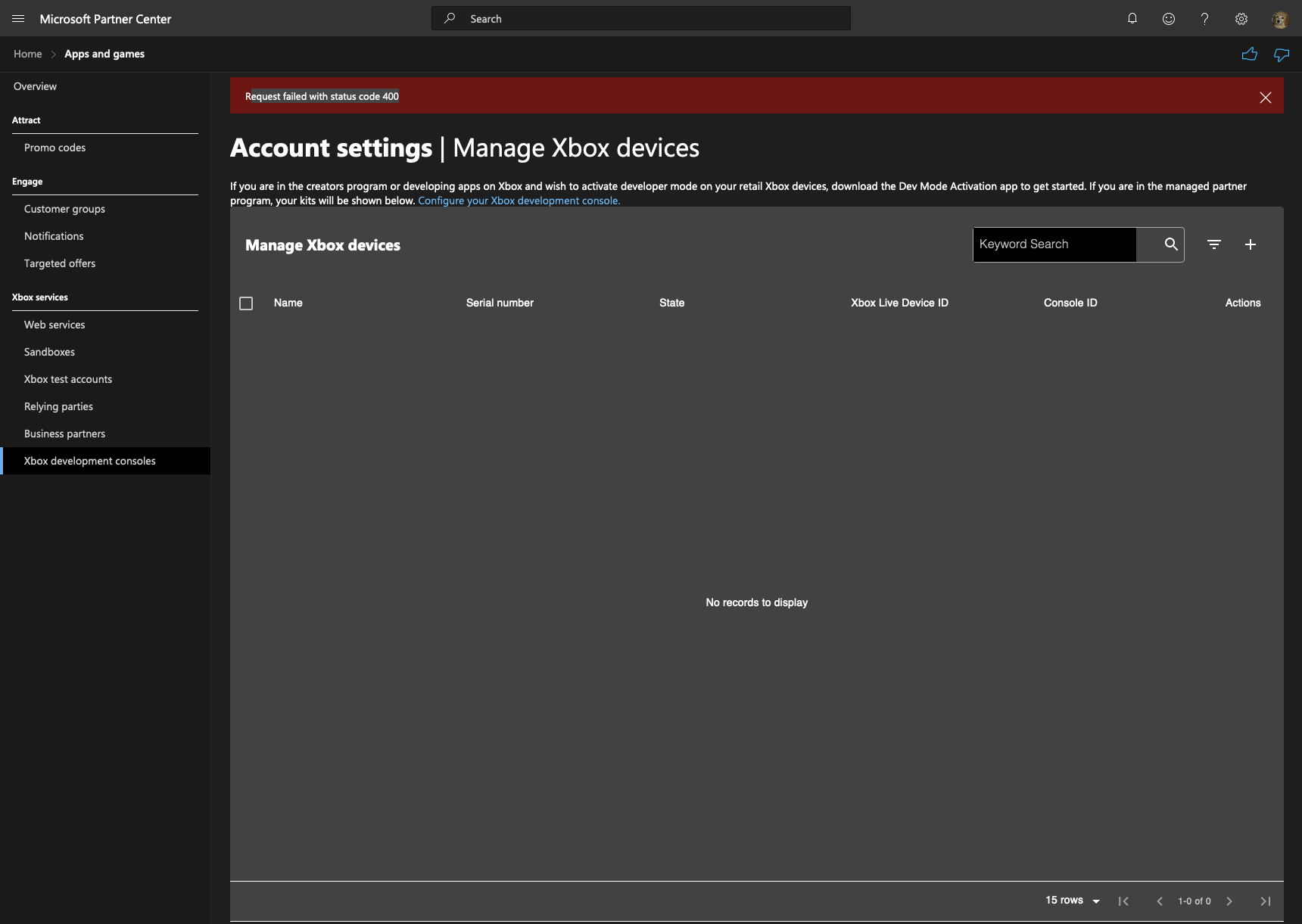This screenshot has height=924, width=1302.
Task: Open Targeted offers in the sidebar
Action: (60, 263)
